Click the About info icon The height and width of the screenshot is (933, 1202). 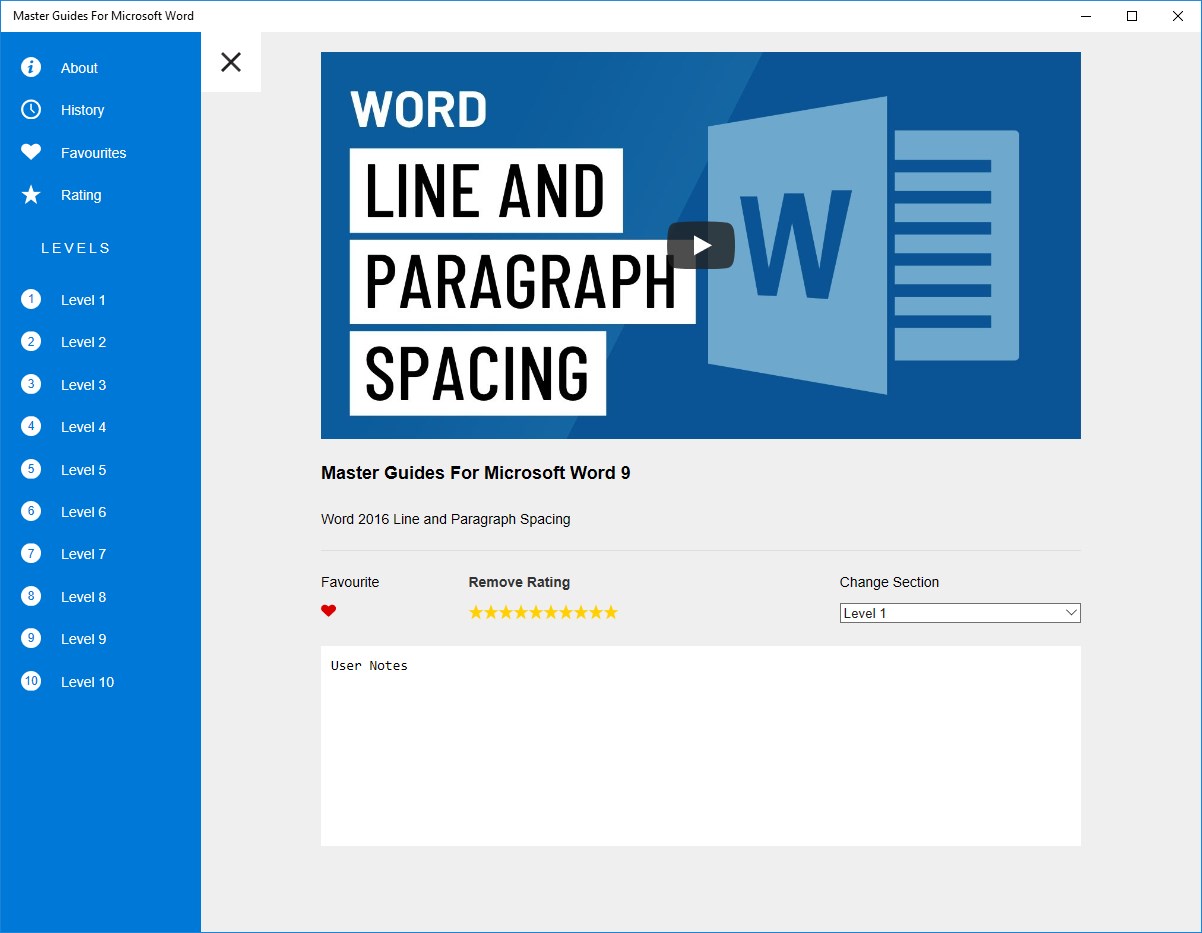[x=31, y=67]
